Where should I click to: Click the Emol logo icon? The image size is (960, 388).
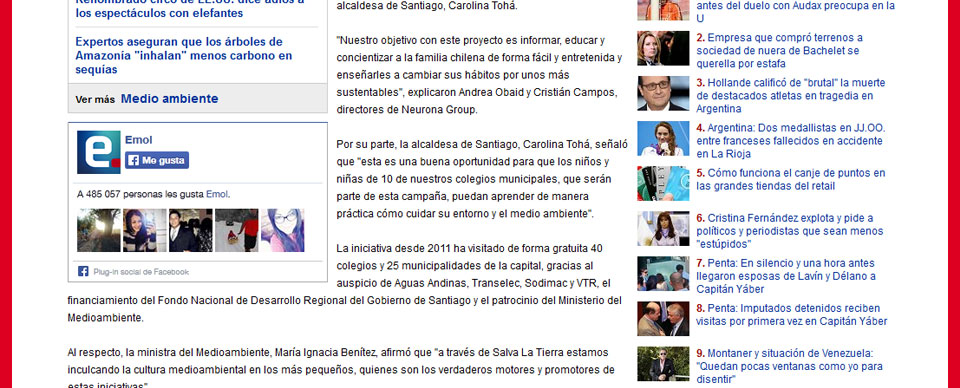click(x=99, y=152)
